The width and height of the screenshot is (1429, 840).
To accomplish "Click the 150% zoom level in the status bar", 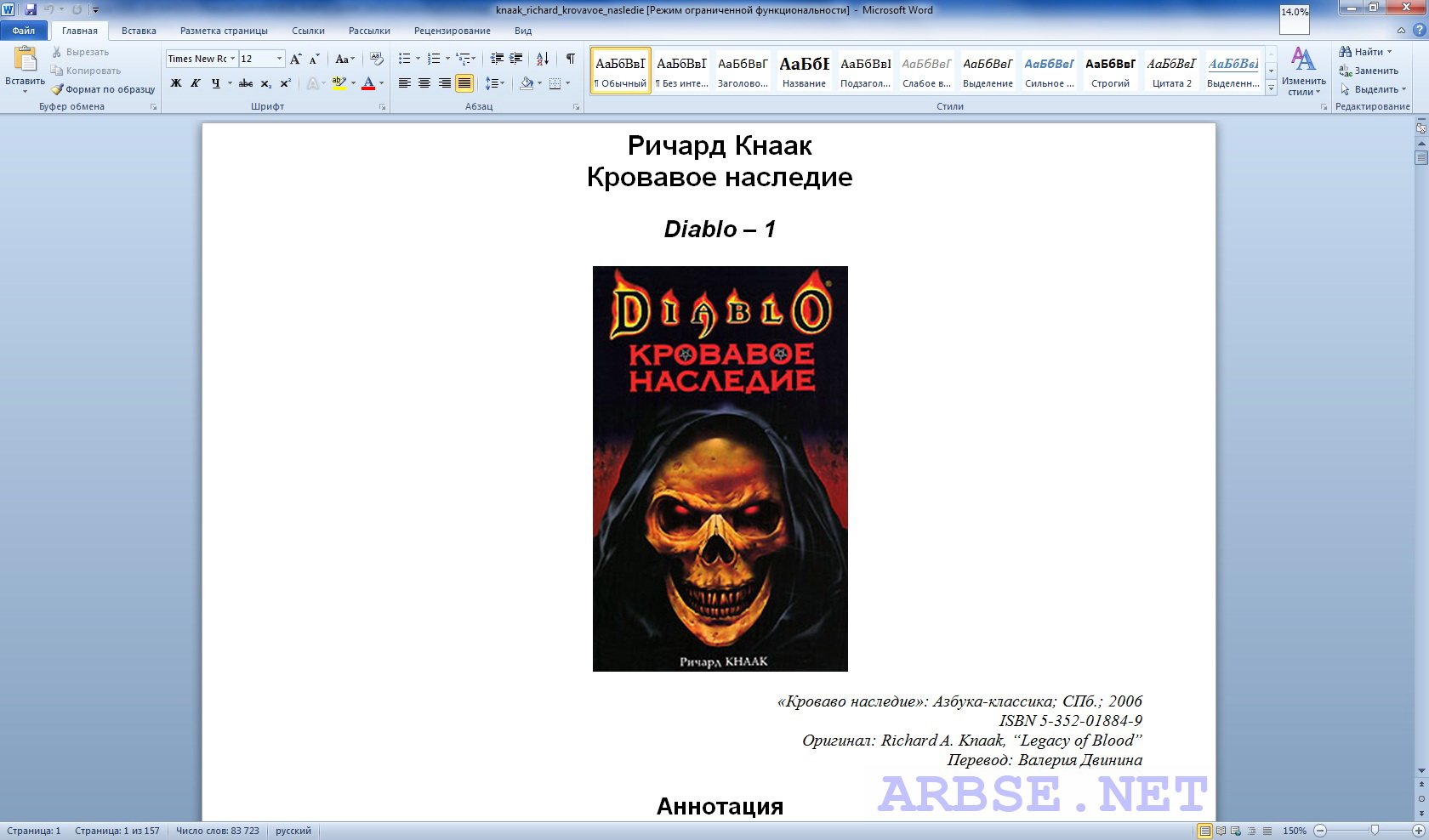I will (x=1295, y=831).
